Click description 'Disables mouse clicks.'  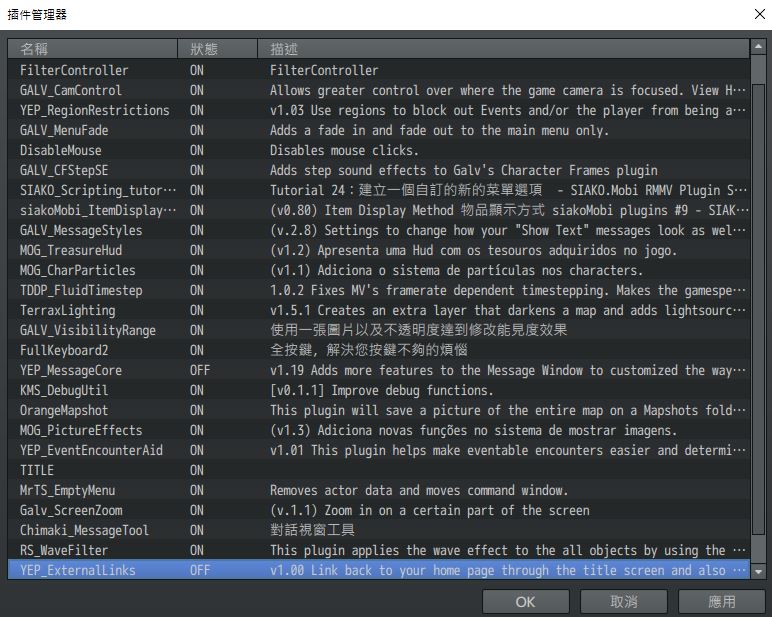[x=345, y=150]
